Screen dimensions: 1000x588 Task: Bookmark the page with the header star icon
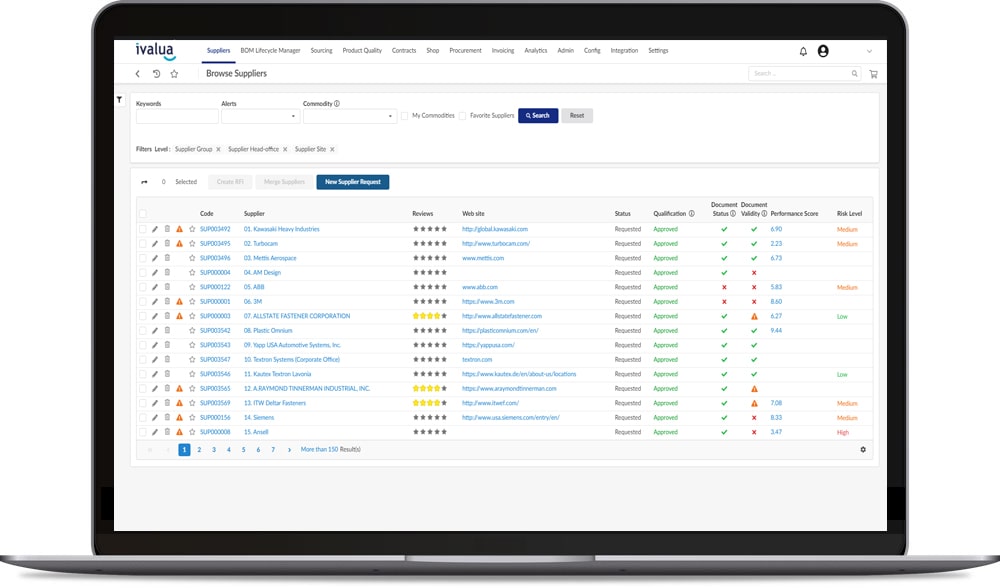coord(174,74)
